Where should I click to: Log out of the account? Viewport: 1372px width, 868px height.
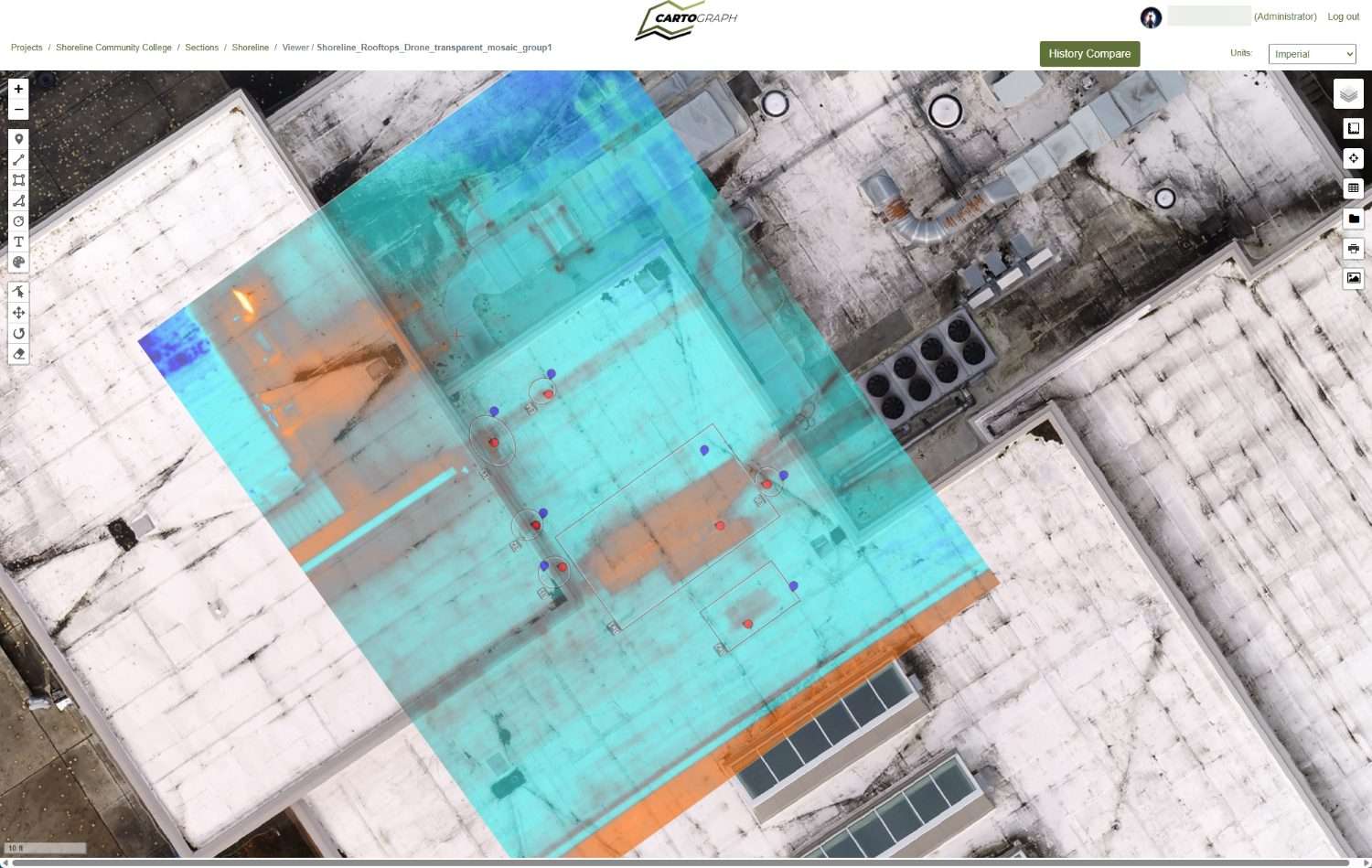(1343, 16)
